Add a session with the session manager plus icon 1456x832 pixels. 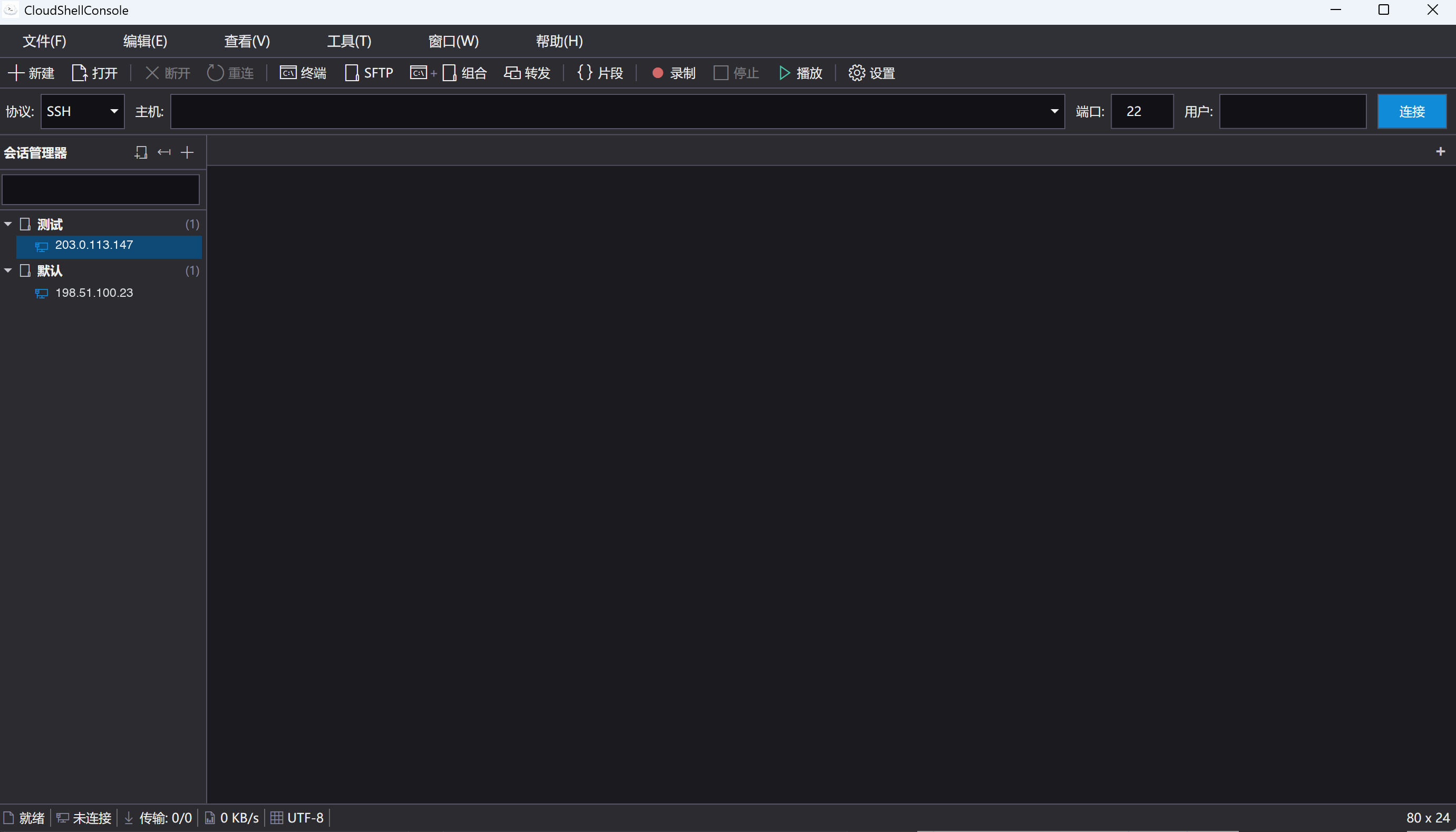[187, 152]
